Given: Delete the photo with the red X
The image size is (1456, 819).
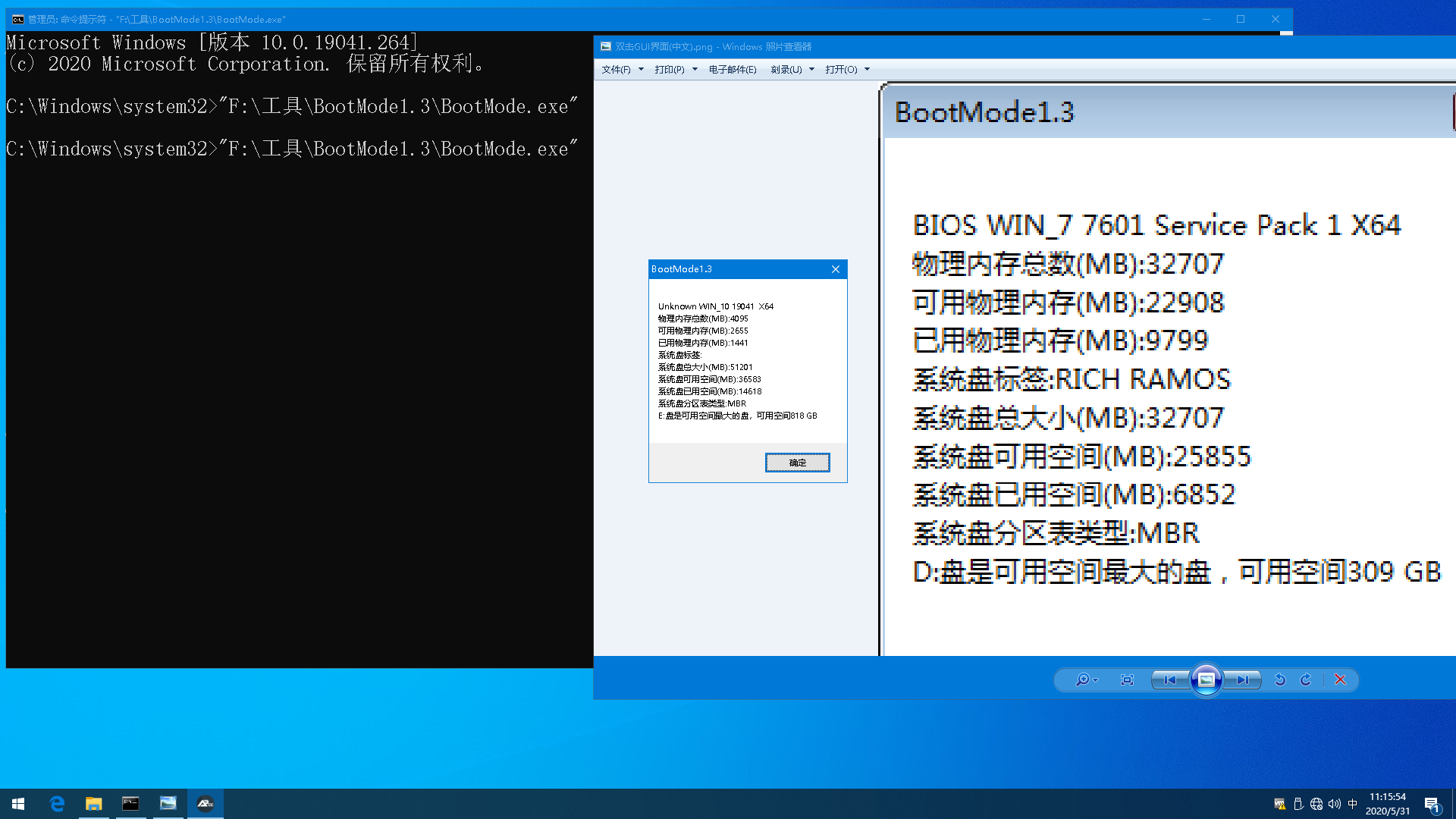Looking at the screenshot, I should pos(1340,680).
